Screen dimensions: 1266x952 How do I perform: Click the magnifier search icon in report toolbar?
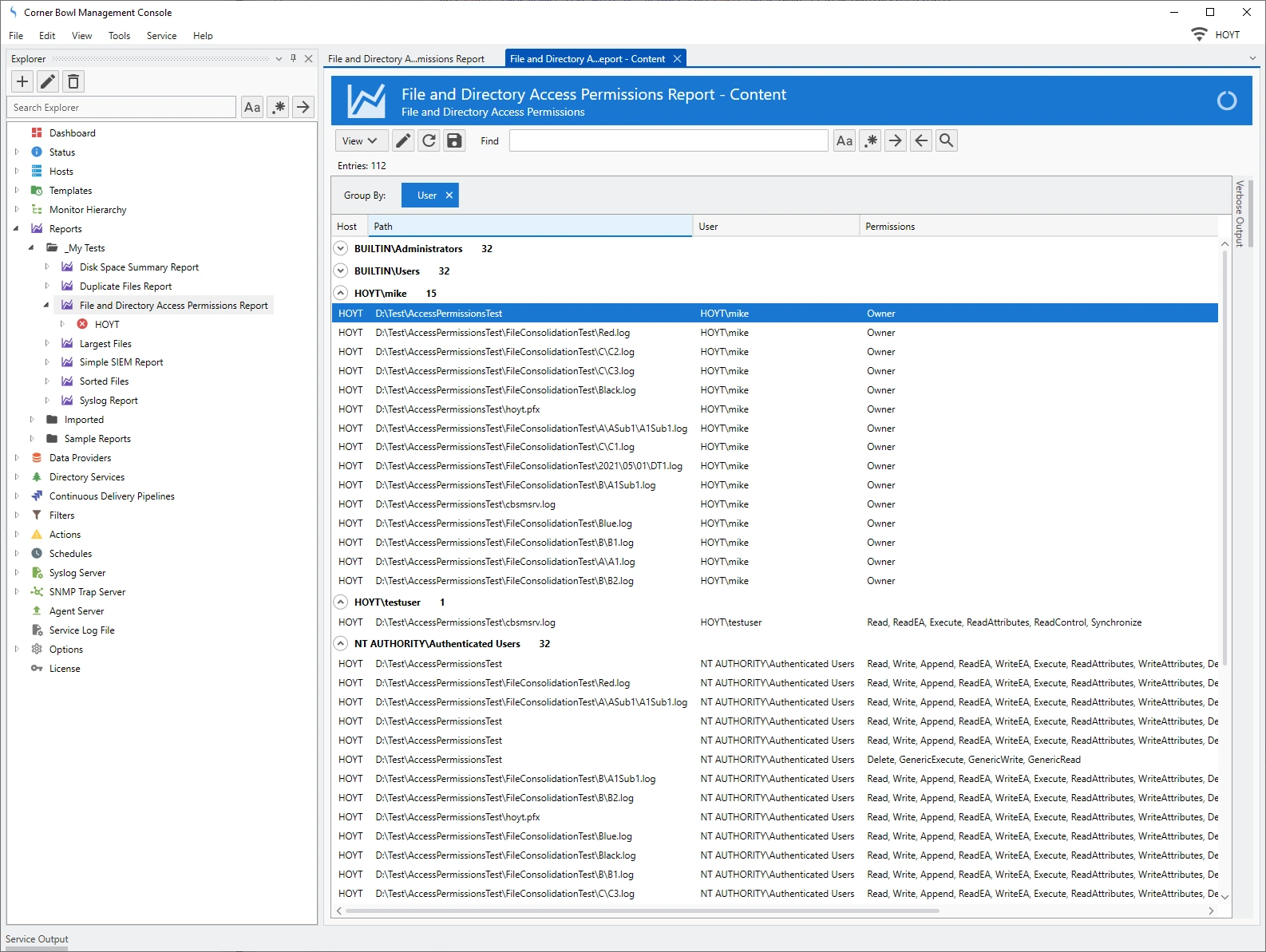[x=946, y=140]
